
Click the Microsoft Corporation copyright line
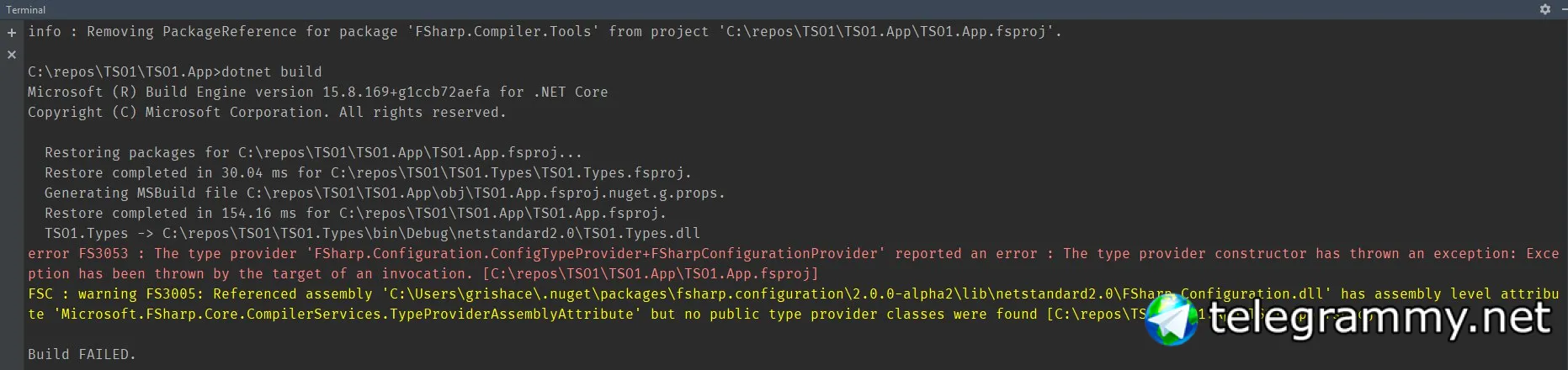click(266, 113)
